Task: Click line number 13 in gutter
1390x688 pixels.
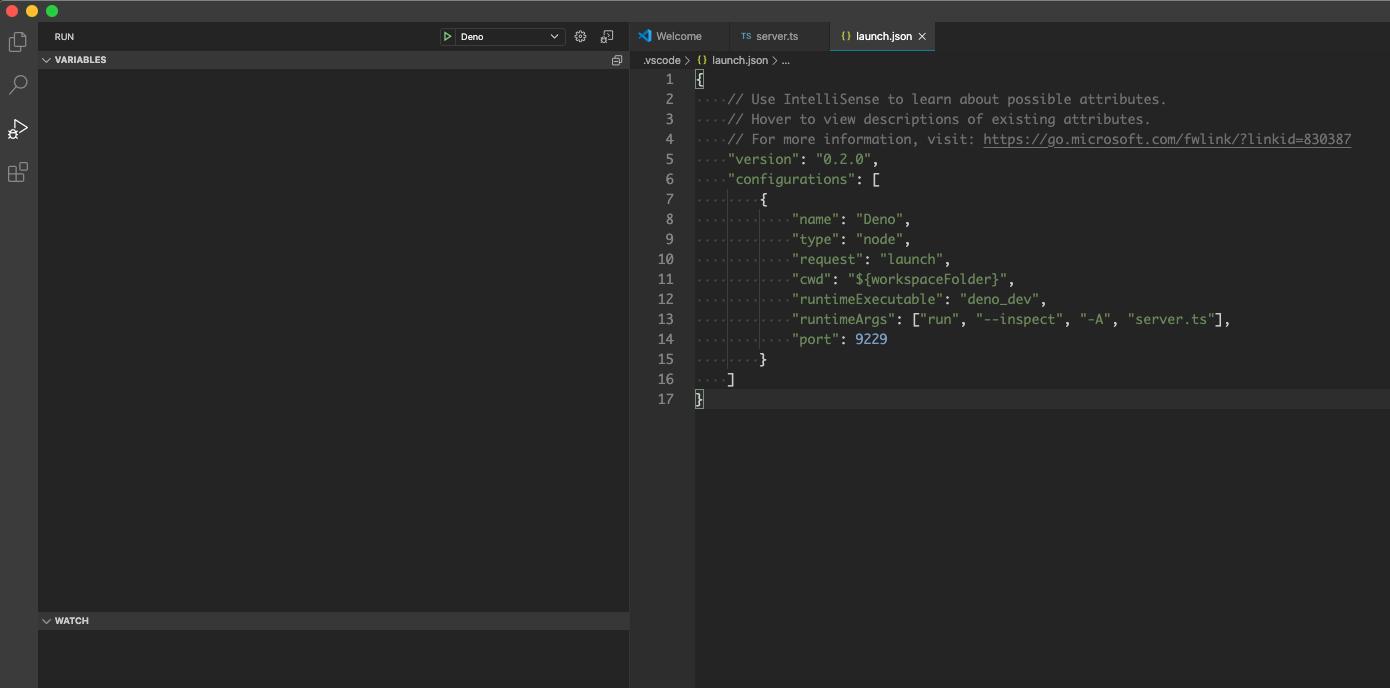Action: click(665, 319)
